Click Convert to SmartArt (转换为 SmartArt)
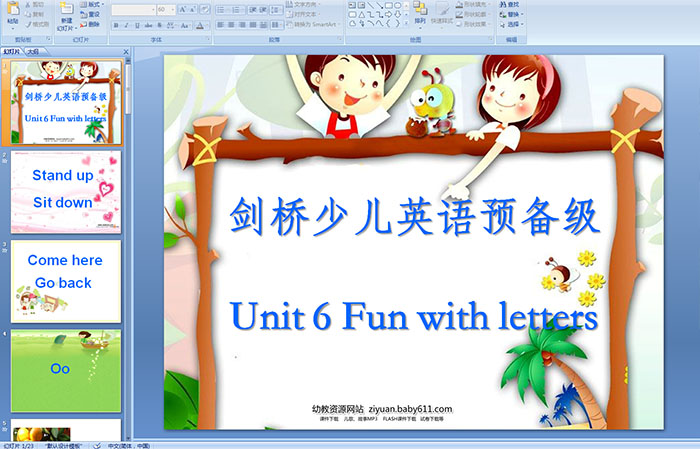Viewport: 700px width, 449px height. point(314,24)
